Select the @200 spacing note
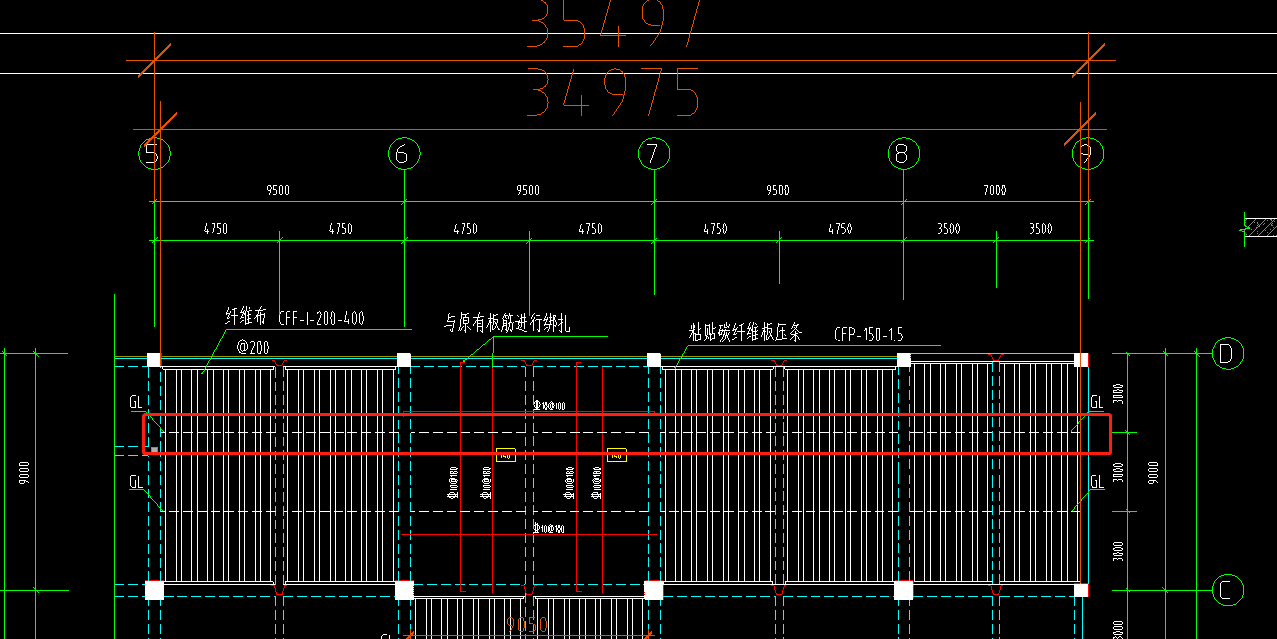Image resolution: width=1277 pixels, height=639 pixels. 253,347
